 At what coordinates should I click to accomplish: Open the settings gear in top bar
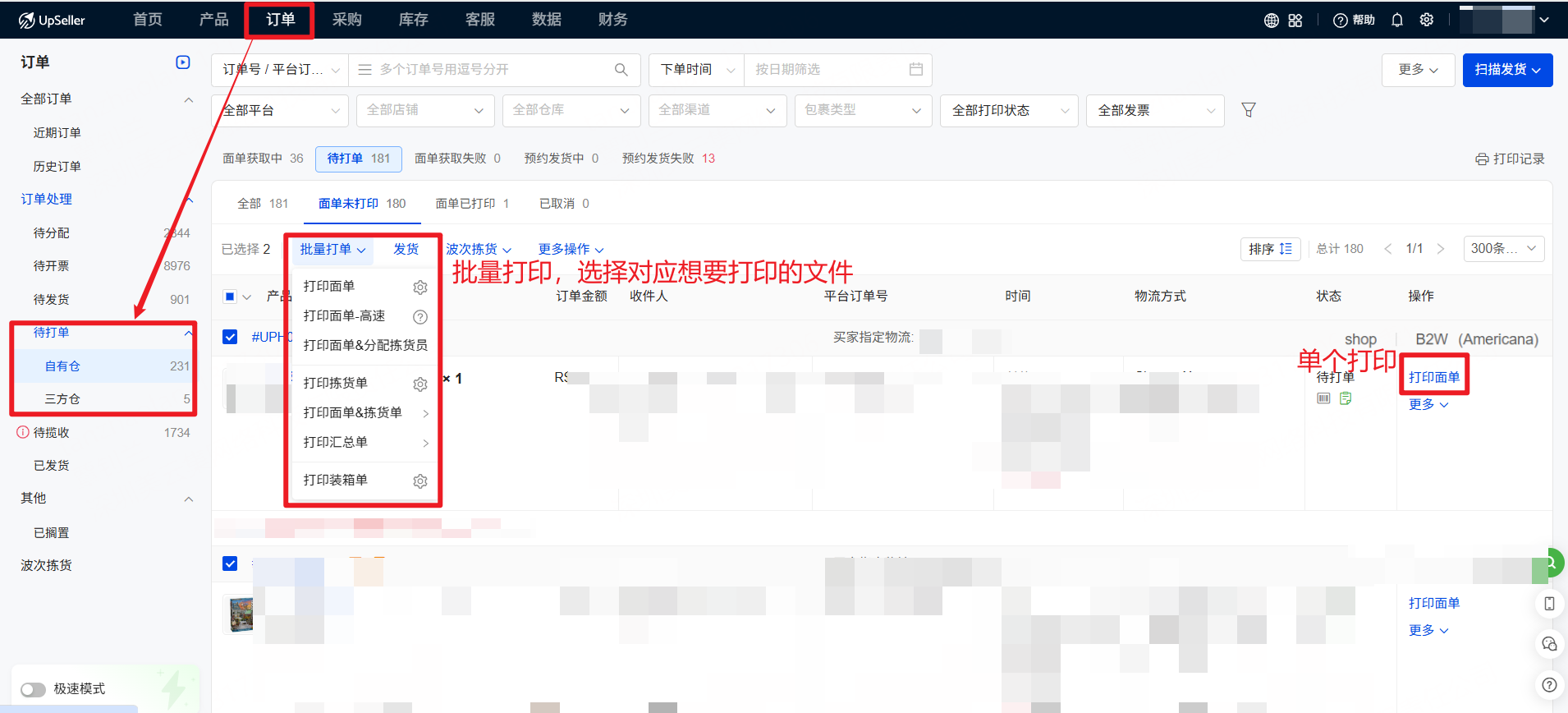(x=1427, y=20)
